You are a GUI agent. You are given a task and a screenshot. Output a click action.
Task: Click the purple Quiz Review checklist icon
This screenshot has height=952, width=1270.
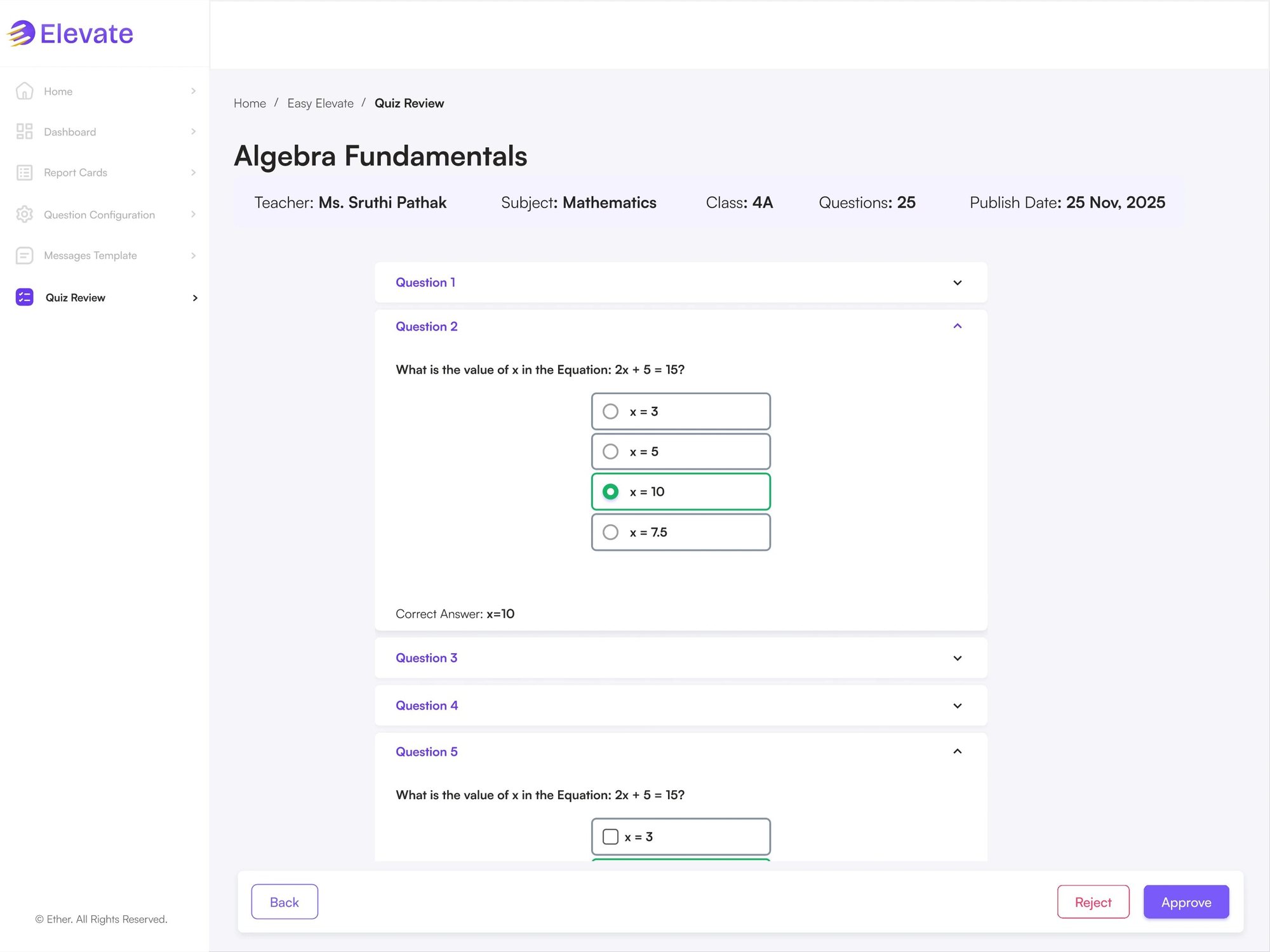coord(24,297)
